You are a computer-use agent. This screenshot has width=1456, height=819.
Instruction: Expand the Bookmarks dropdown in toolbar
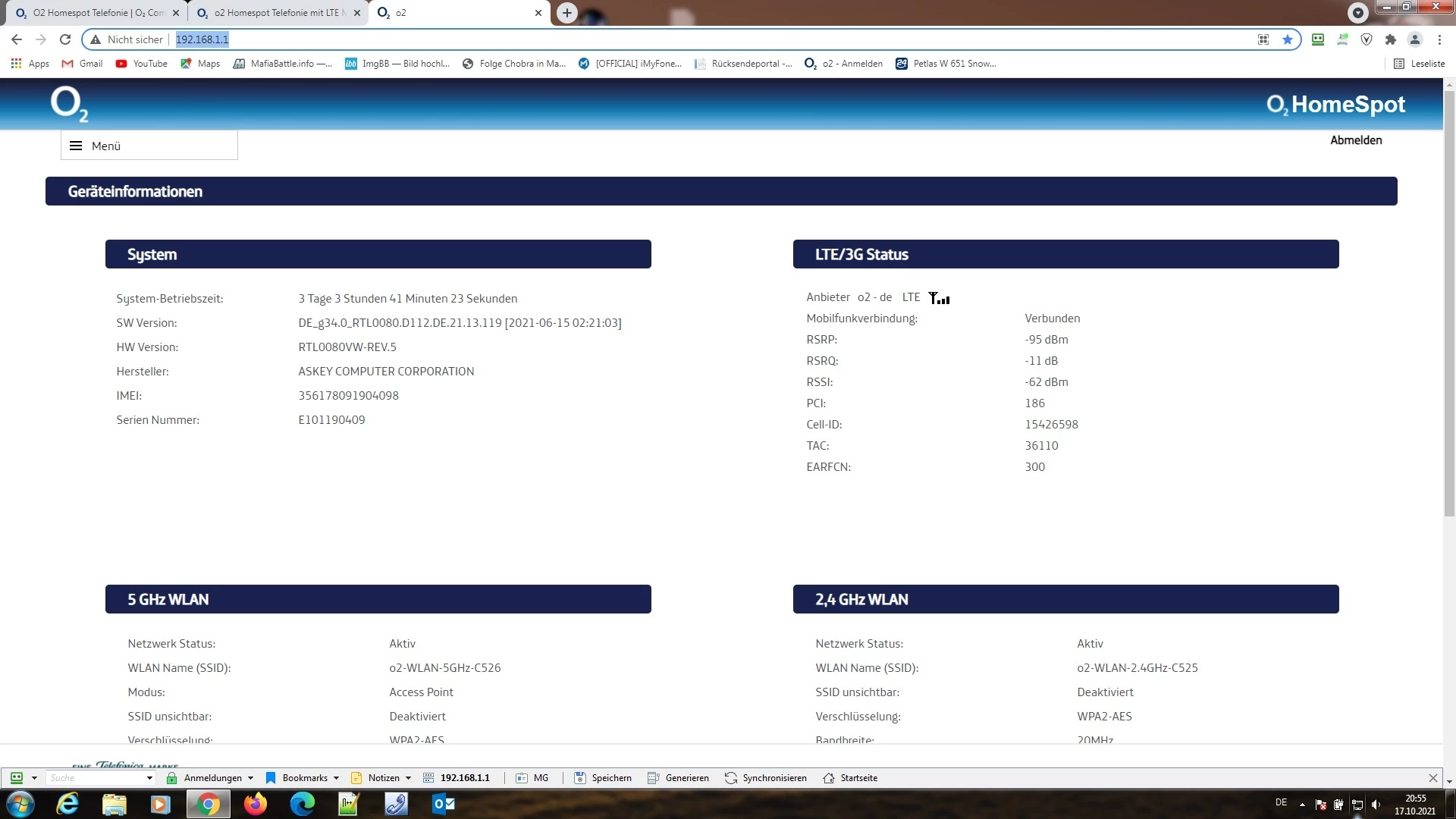tap(303, 778)
